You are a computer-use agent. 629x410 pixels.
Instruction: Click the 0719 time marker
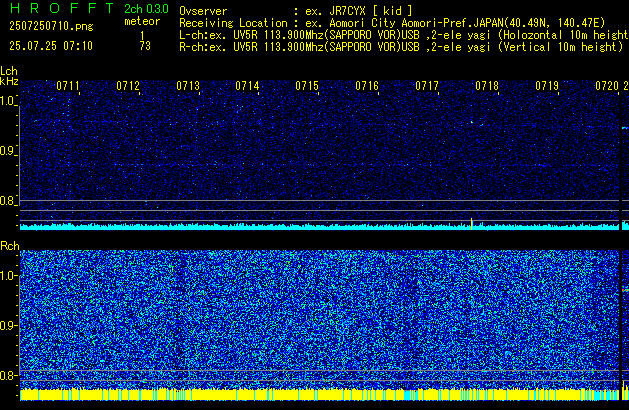click(x=547, y=86)
